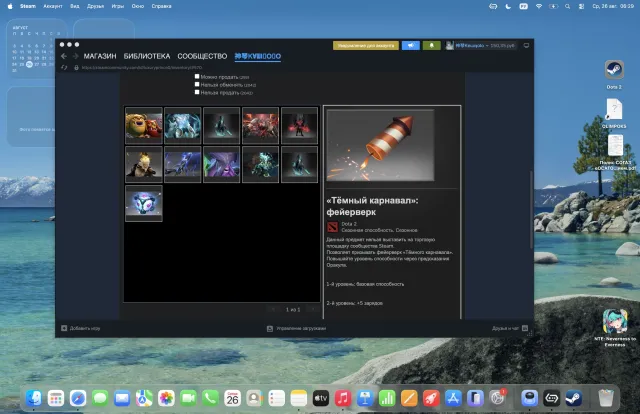Screen dimensions: 640x414
Task: Click Добавить игру at bottom left
Action: (x=81, y=328)
